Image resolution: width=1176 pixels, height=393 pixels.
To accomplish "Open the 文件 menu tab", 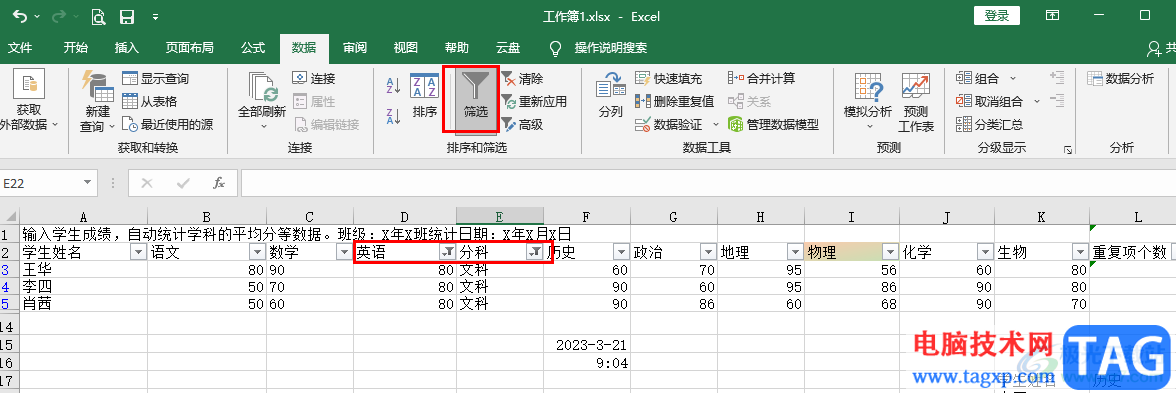I will tap(20, 48).
